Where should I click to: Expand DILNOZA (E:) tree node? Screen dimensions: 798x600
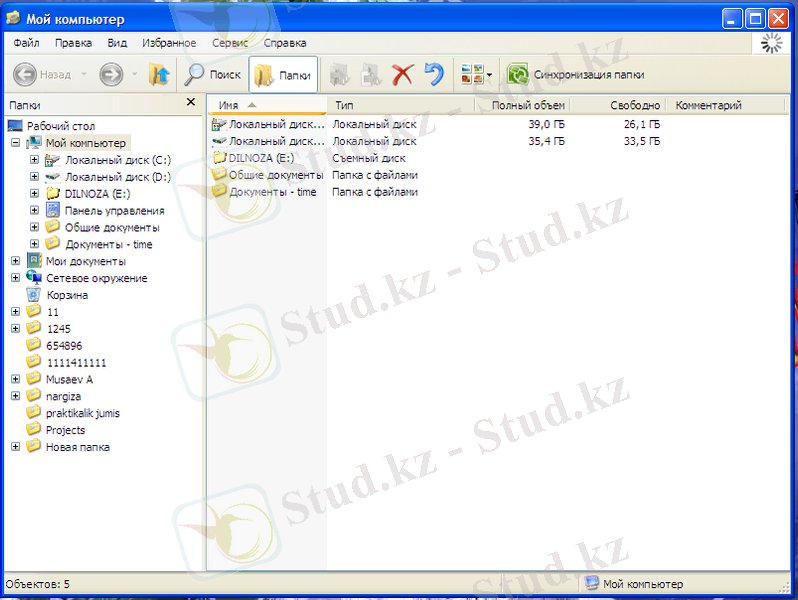click(34, 193)
